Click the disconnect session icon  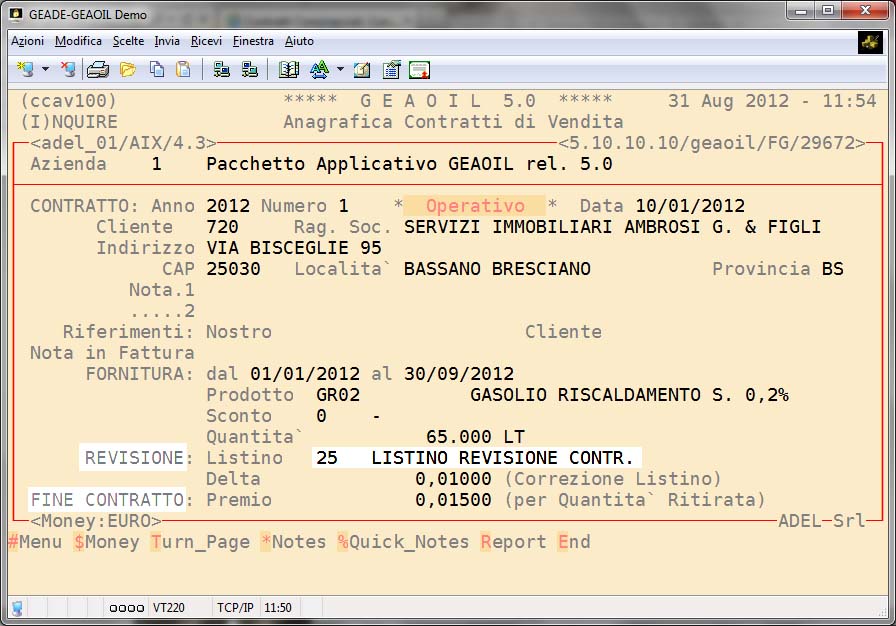pyautogui.click(x=68, y=70)
